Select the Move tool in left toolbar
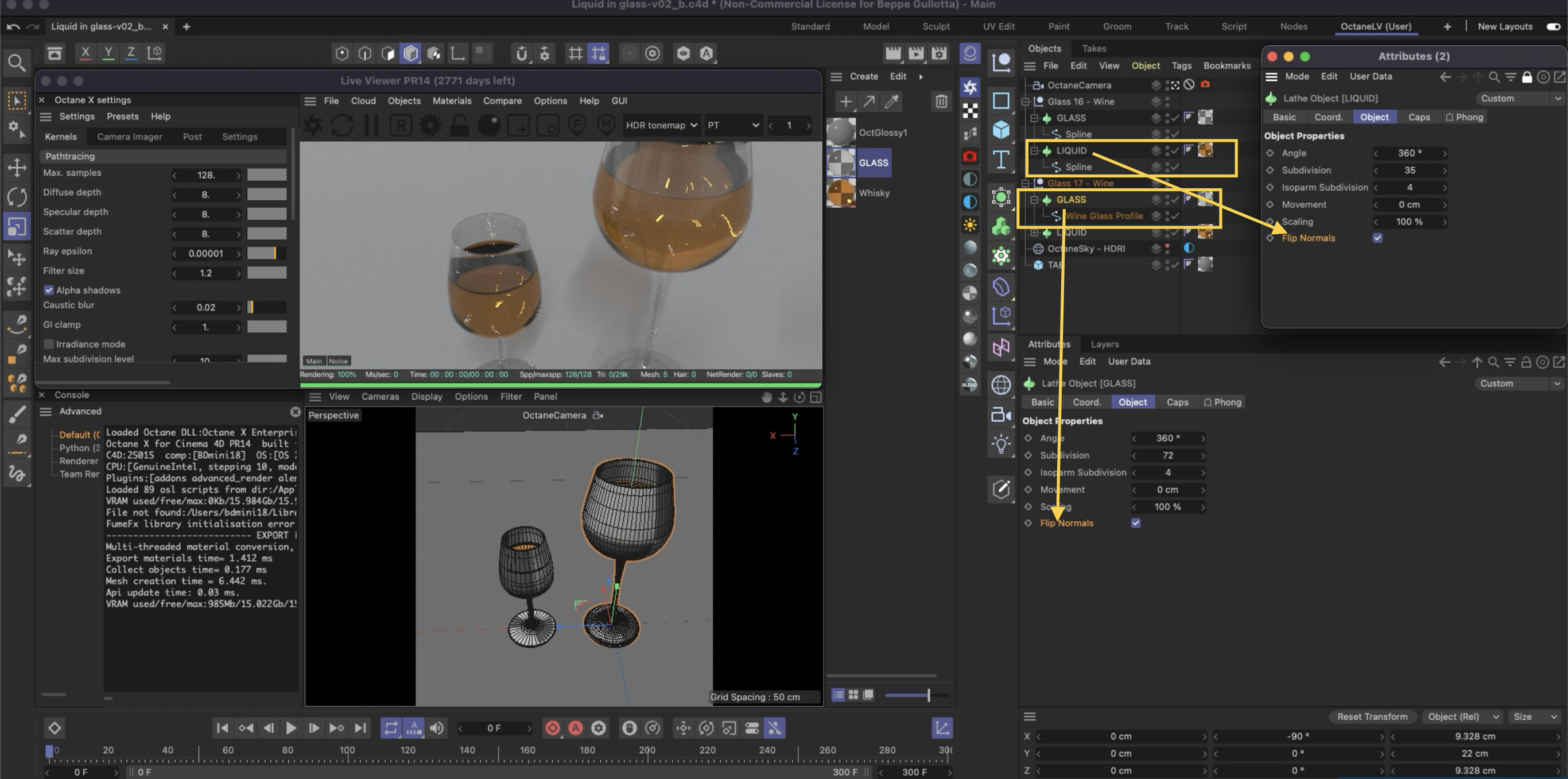This screenshot has width=1568, height=779. click(x=17, y=168)
